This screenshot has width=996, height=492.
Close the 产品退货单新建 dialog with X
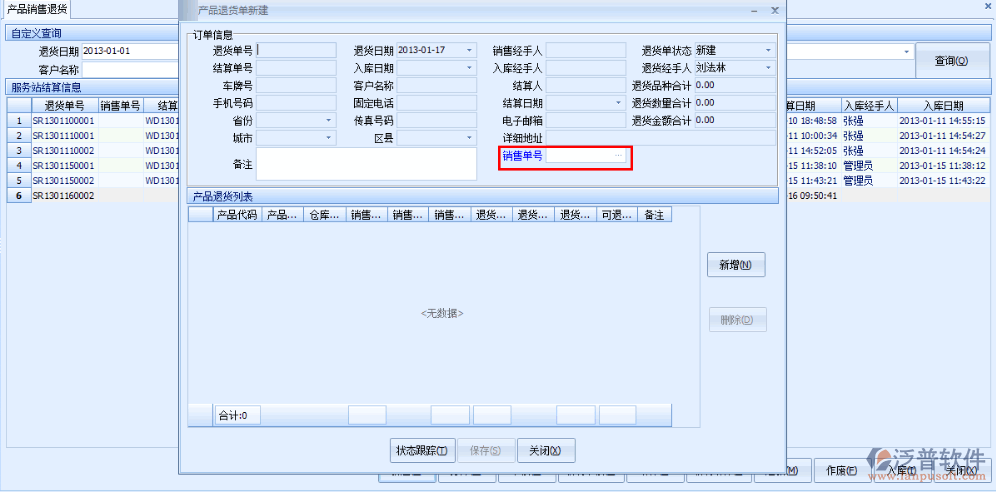coord(774,11)
